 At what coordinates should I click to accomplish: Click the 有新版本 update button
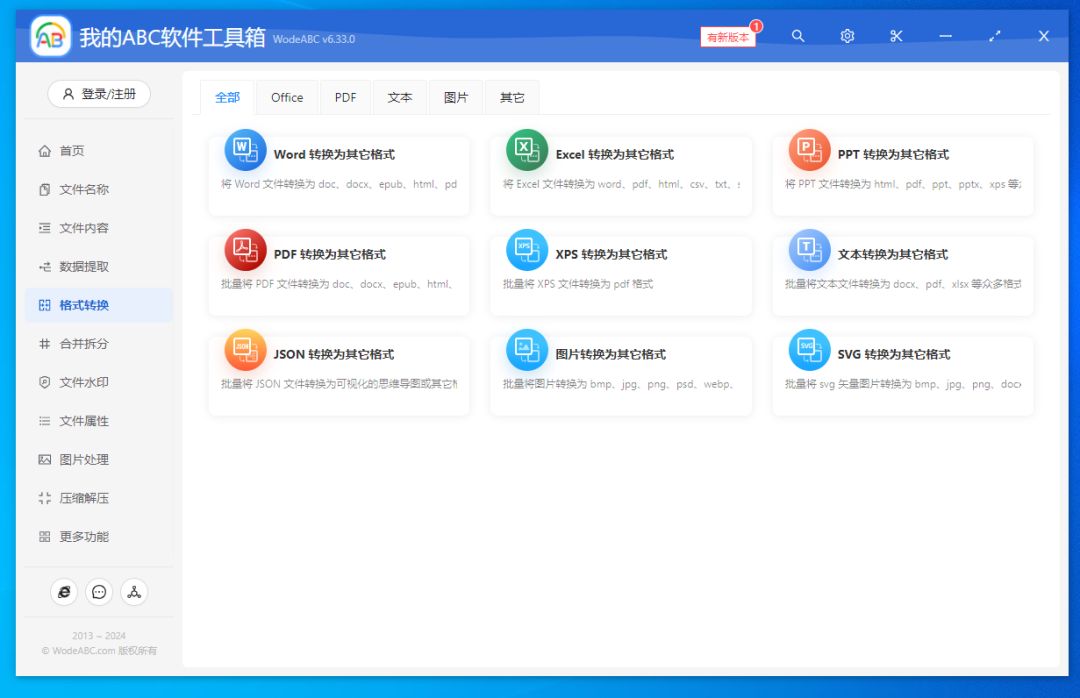728,37
